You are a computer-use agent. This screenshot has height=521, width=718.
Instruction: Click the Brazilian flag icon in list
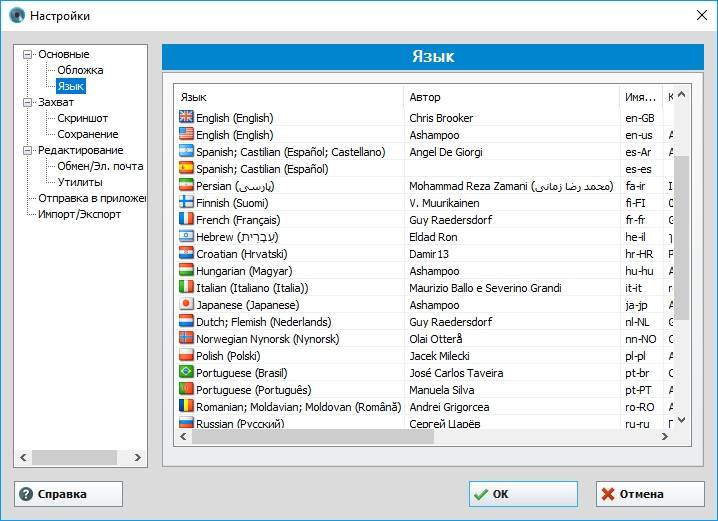[x=186, y=372]
